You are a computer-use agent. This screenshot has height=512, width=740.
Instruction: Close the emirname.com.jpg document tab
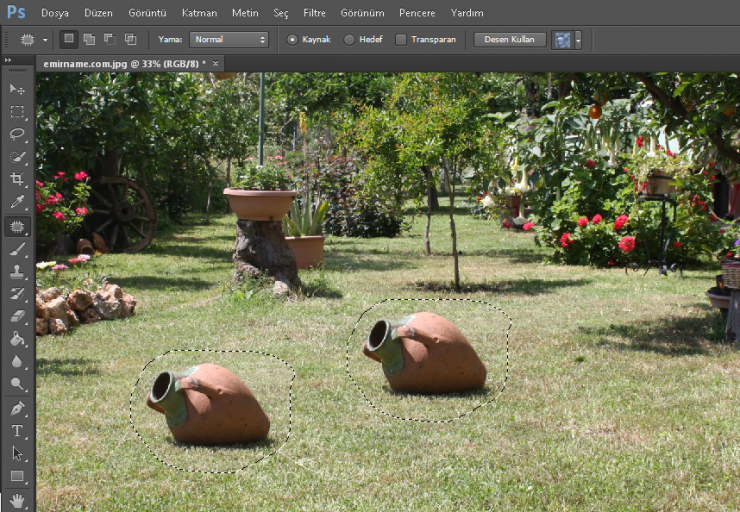216,63
